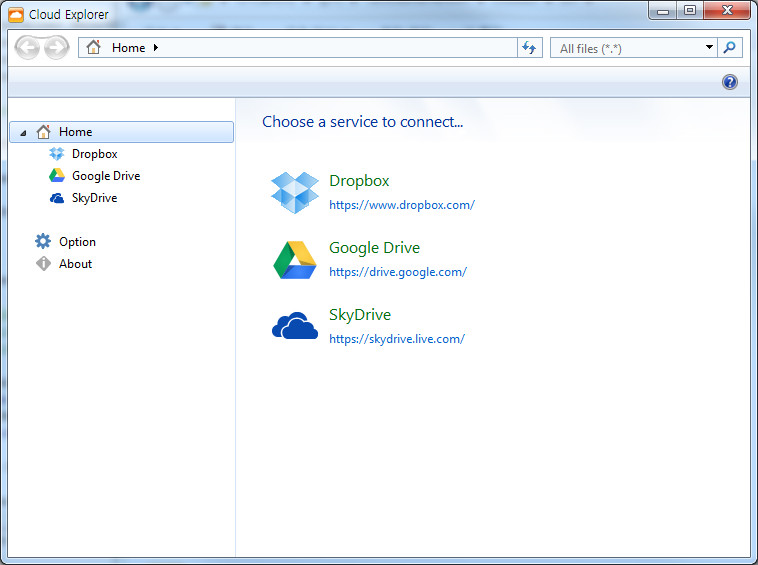Viewport: 758px width, 565px height.
Task: Minimize the Cloud Explorer window
Action: [663, 11]
